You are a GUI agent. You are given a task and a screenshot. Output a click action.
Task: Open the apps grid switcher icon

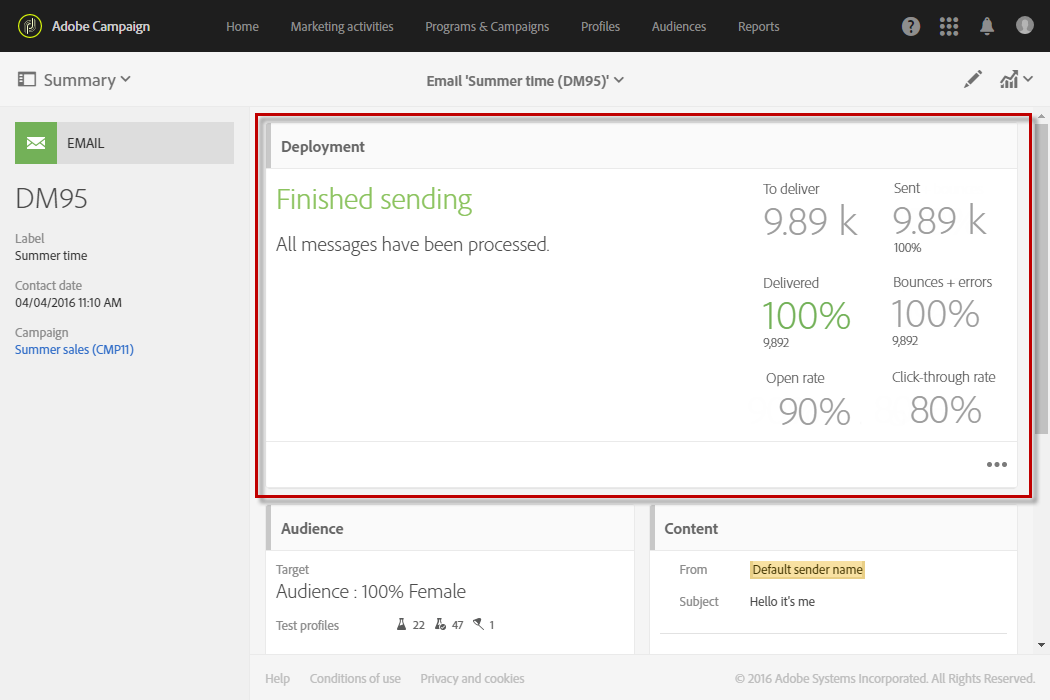(x=949, y=26)
